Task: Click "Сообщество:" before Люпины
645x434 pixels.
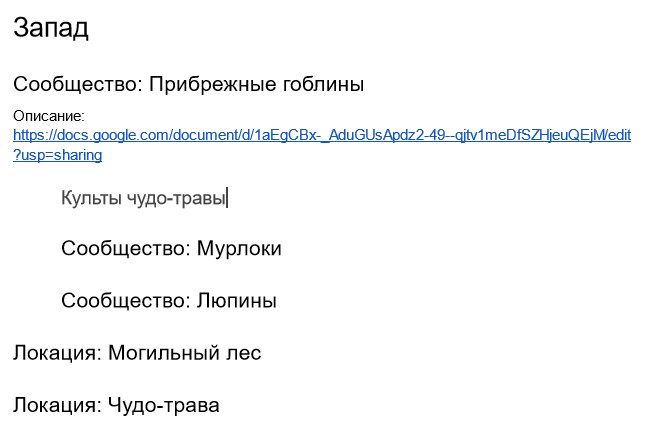Action: [x=126, y=301]
